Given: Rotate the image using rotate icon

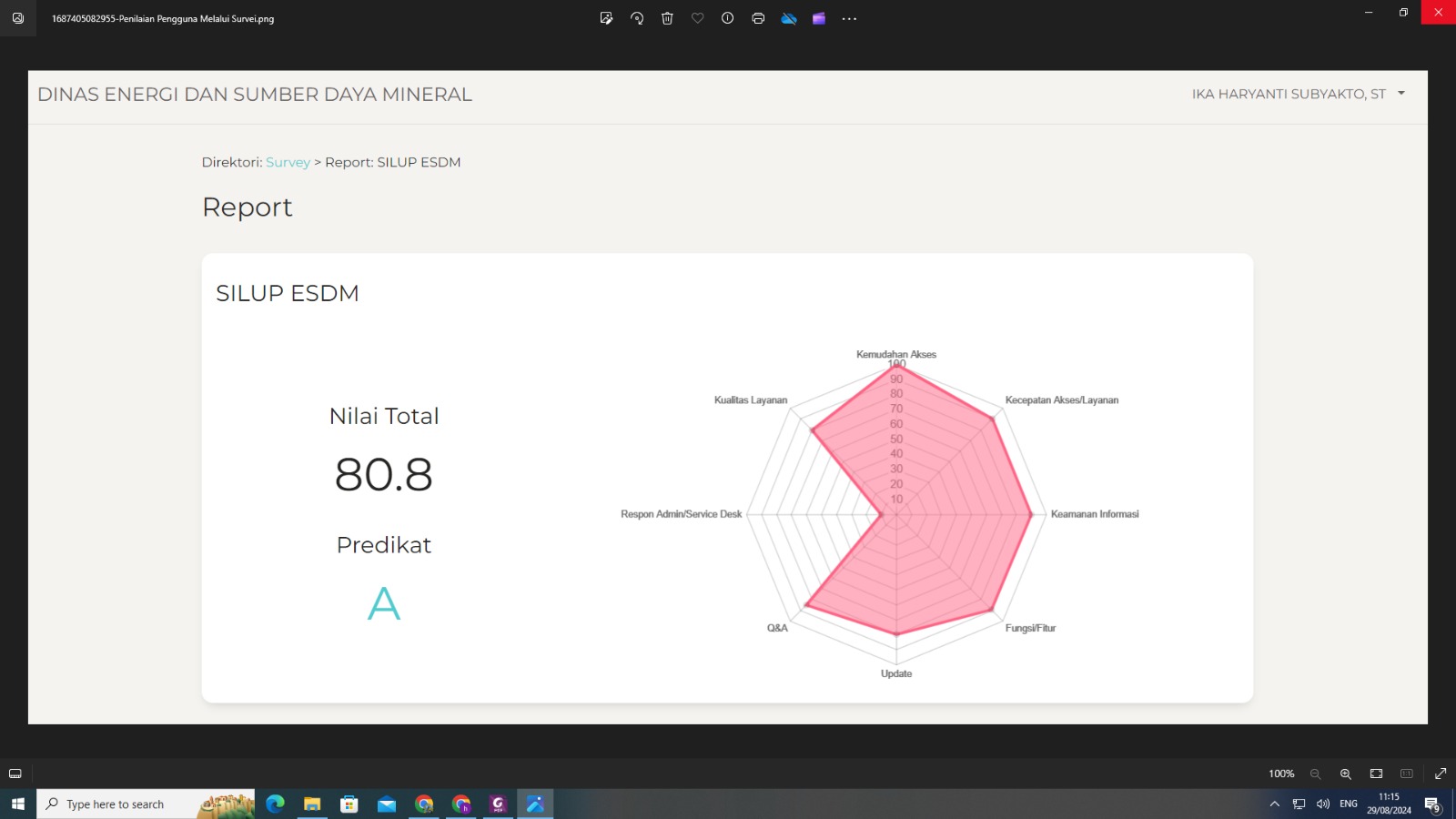Looking at the screenshot, I should (637, 18).
